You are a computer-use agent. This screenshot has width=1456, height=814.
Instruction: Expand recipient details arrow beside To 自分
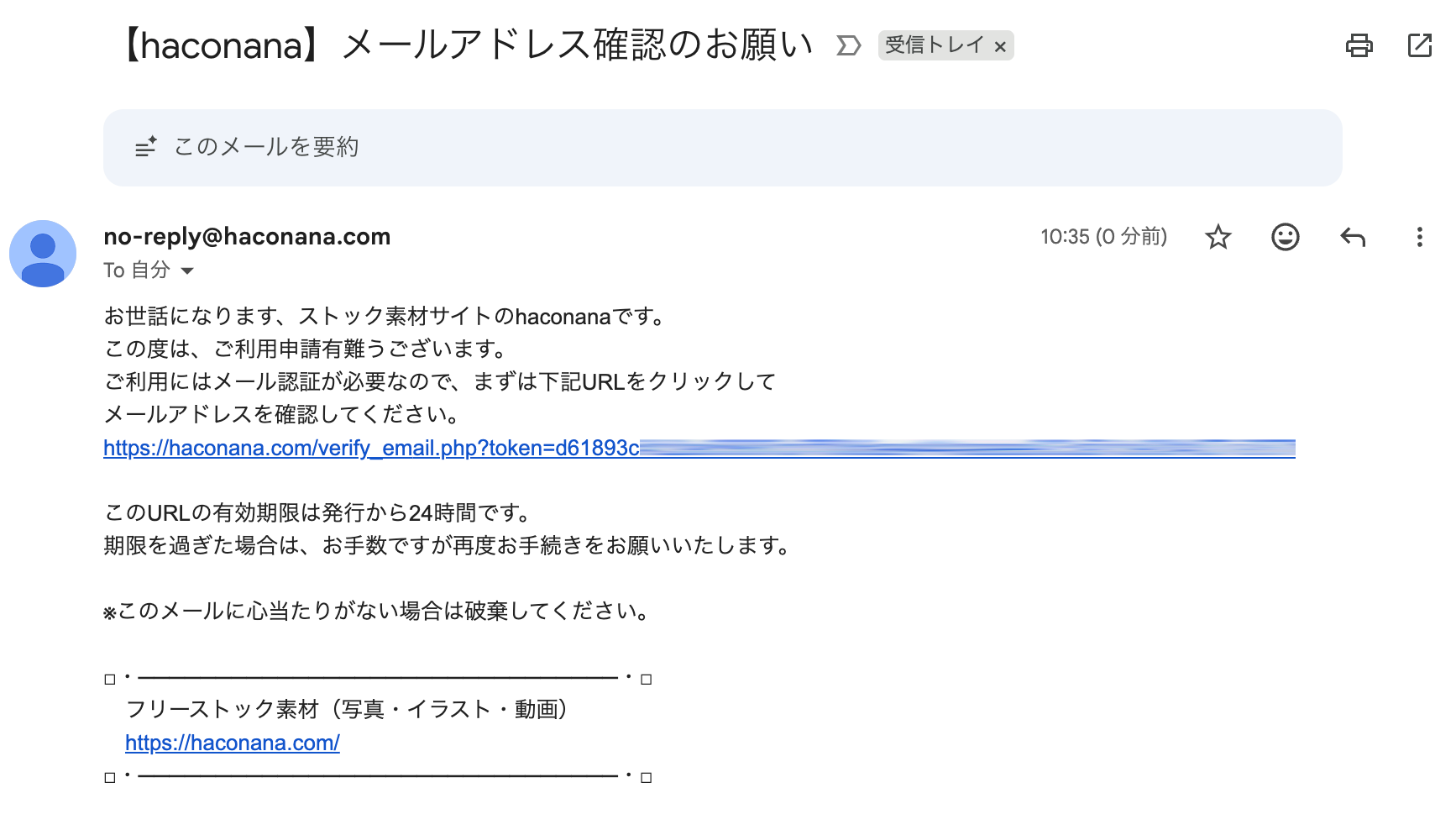tap(188, 270)
